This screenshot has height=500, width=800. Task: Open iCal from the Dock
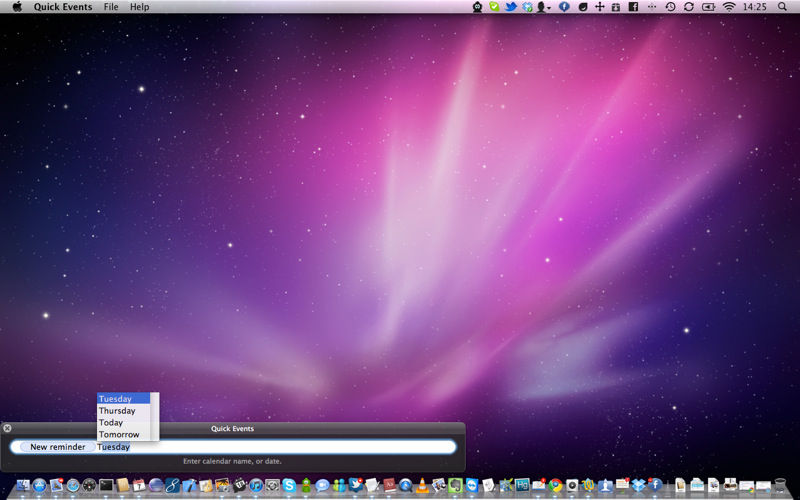click(x=139, y=485)
